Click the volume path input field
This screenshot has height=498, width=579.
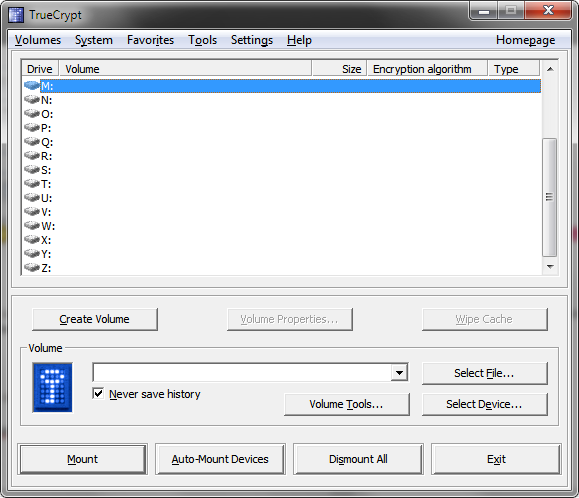tap(242, 372)
